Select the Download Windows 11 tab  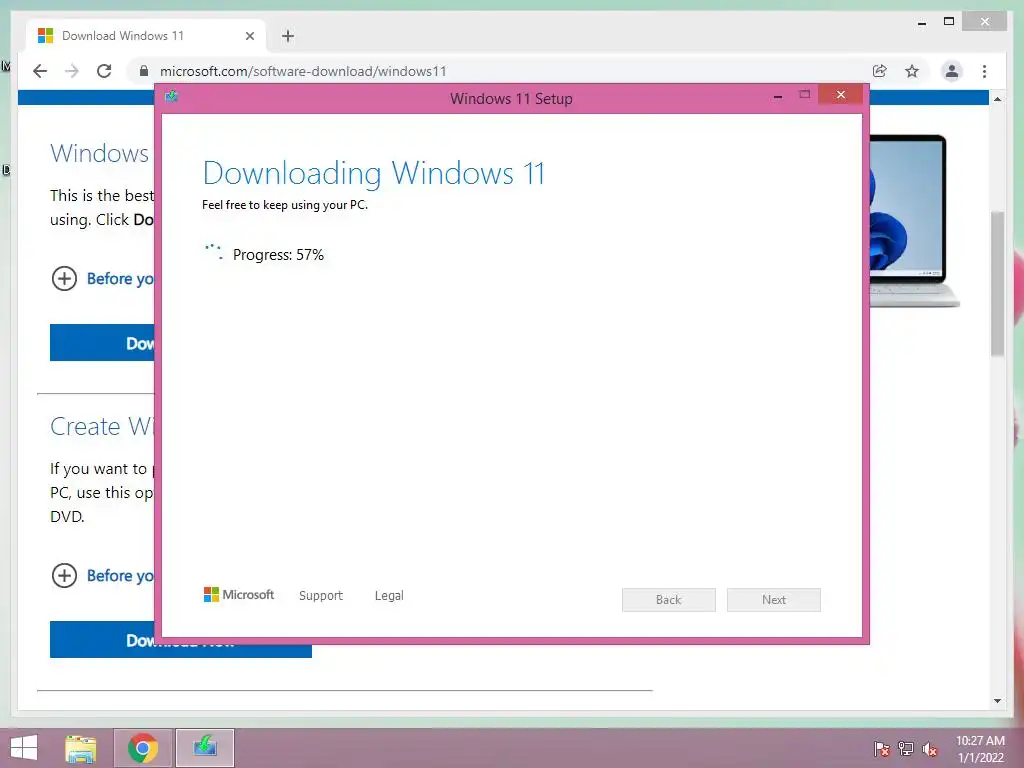point(146,36)
